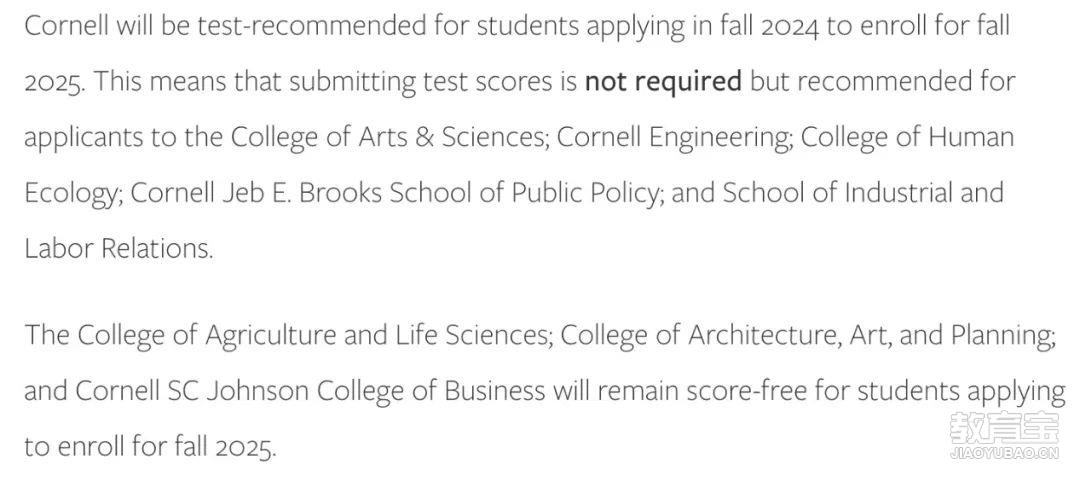Screen dimensions: 1080x482
Task: Click "to enroll for fall 2025." last line
Action: (150, 447)
